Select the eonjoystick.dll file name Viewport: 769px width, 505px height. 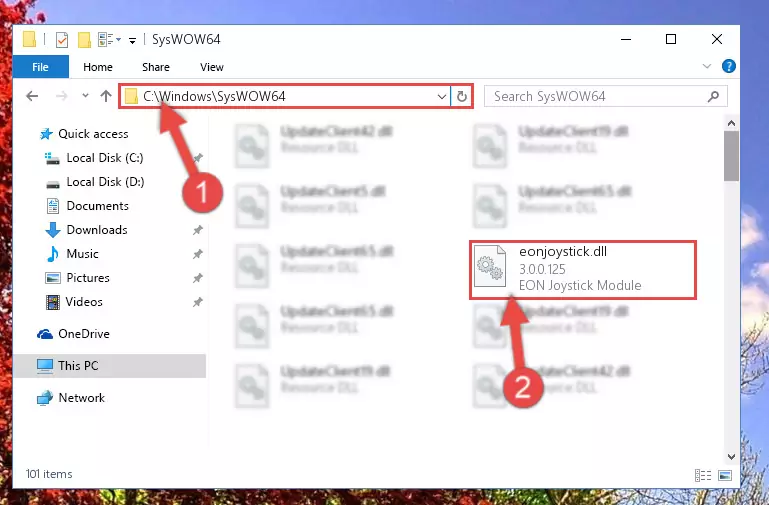tap(563, 252)
